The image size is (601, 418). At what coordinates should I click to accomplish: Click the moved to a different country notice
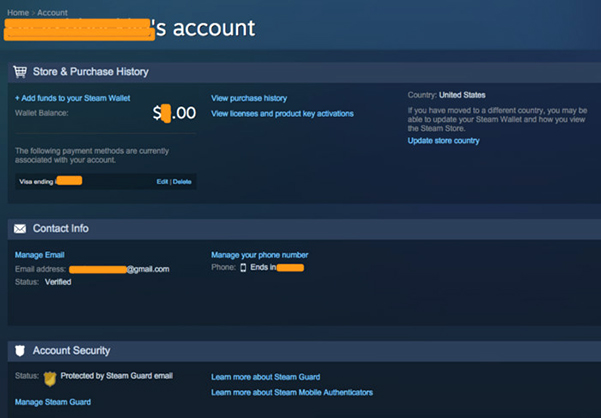[x=498, y=120]
